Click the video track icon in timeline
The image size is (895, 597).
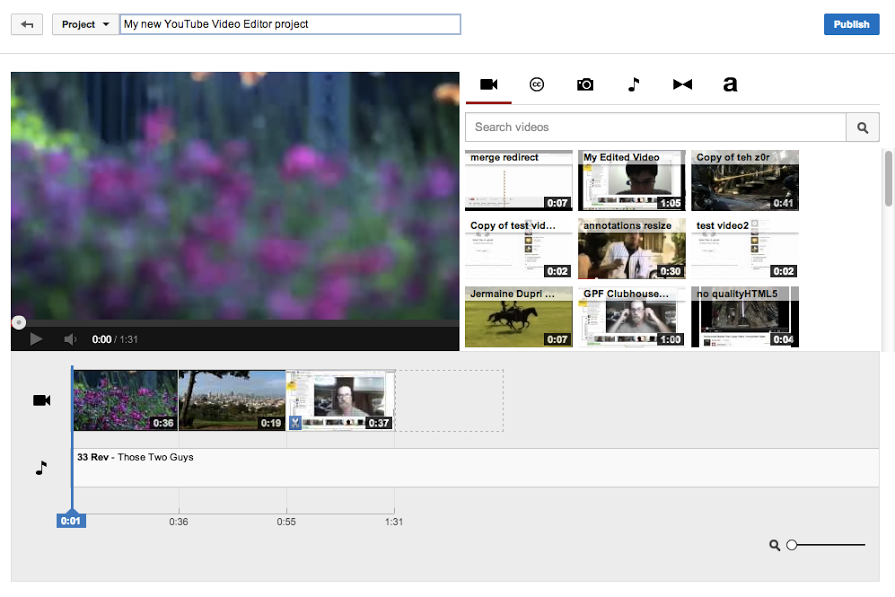[x=41, y=400]
